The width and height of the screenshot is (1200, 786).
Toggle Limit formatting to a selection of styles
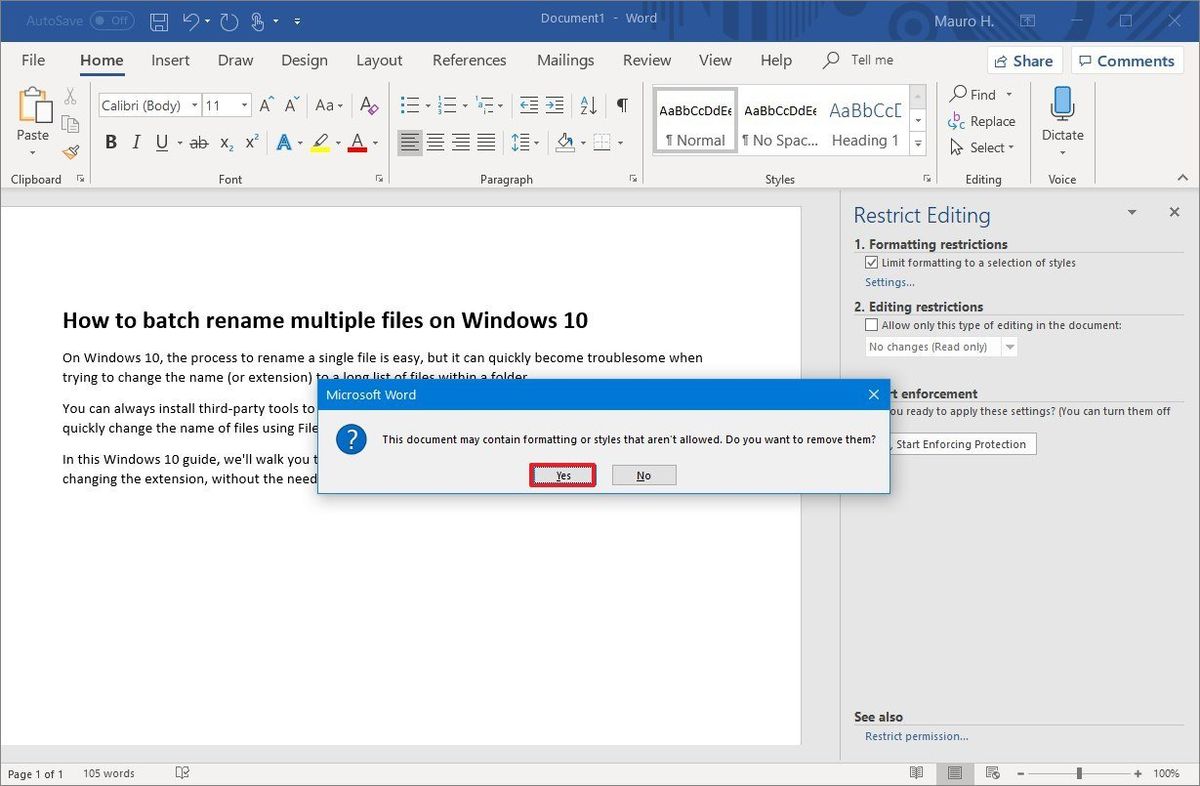point(872,262)
